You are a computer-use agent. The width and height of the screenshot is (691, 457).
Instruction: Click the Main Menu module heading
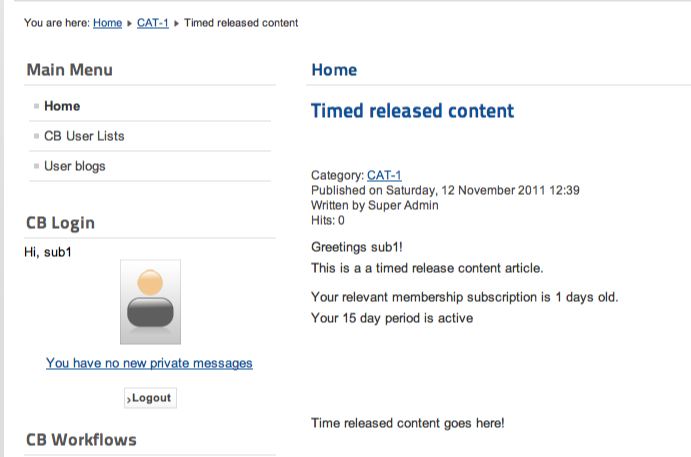coord(70,70)
